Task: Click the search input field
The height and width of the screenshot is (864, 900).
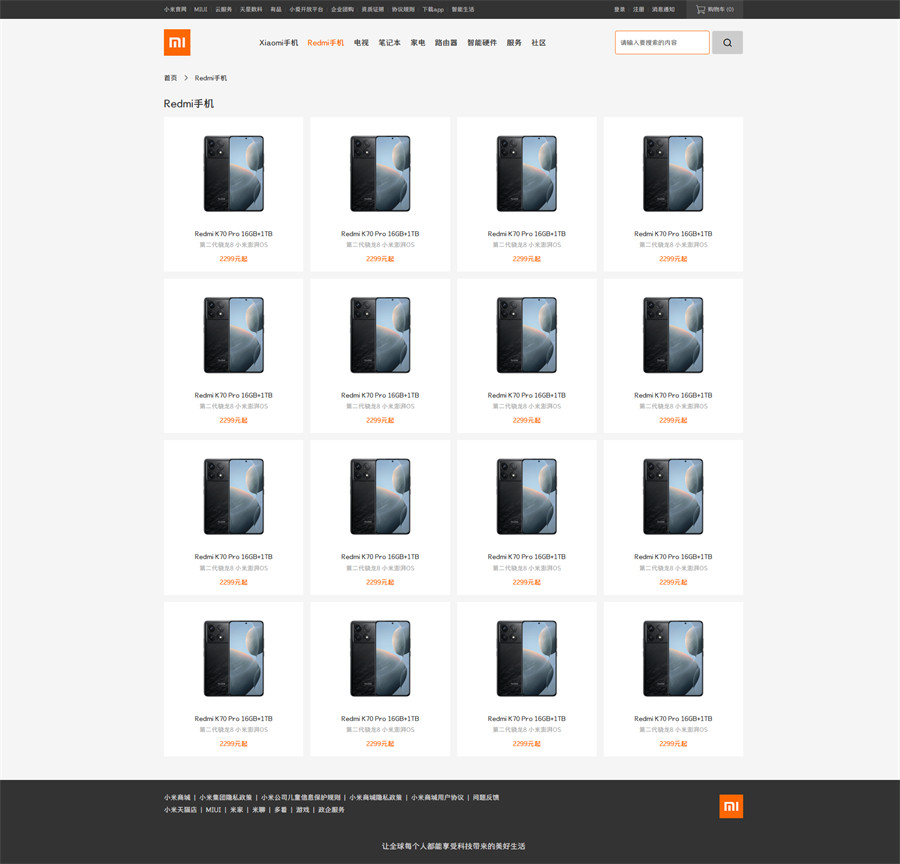Action: [x=661, y=43]
